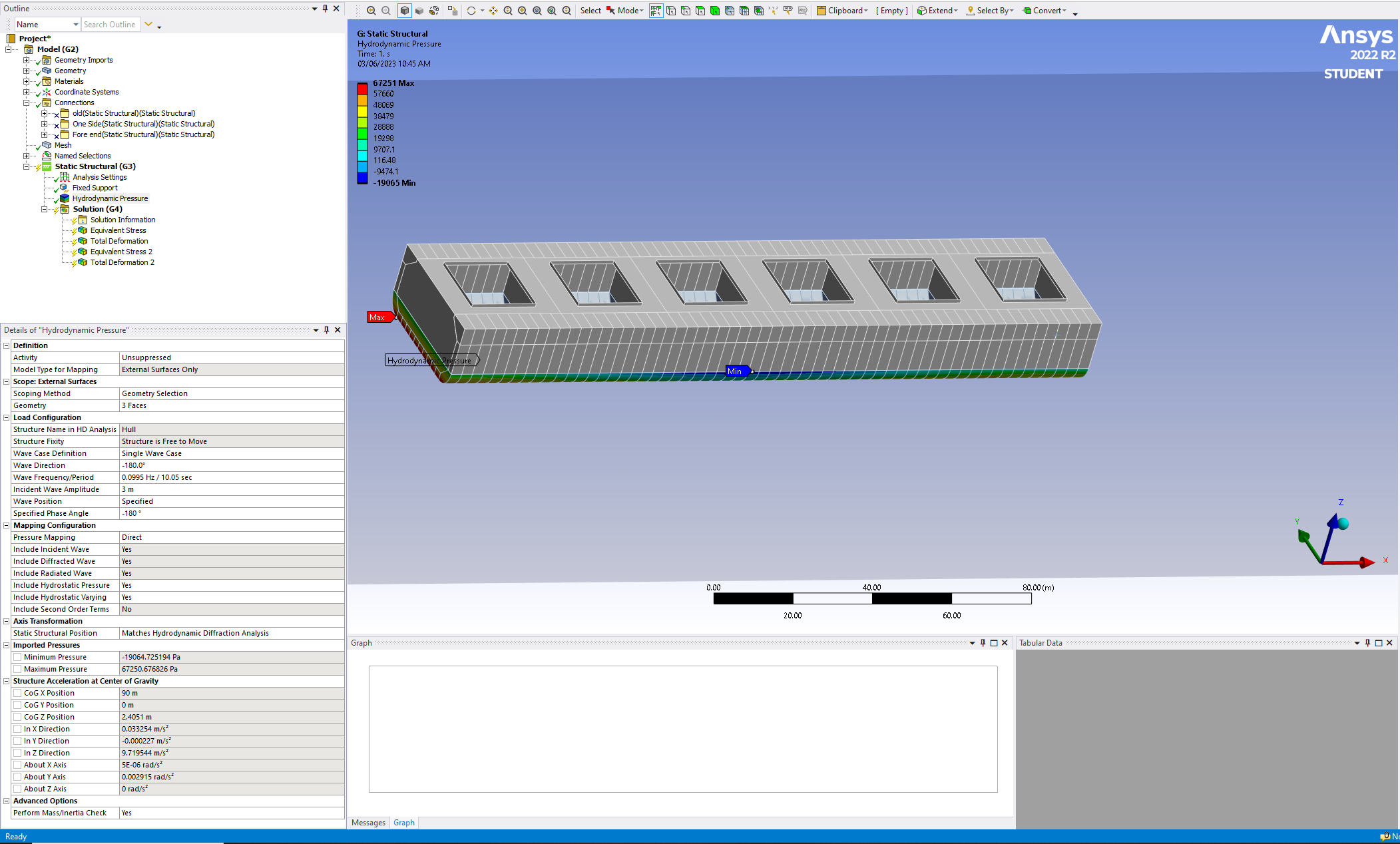Click the red Max legend color
The image size is (1400, 844).
click(x=362, y=89)
